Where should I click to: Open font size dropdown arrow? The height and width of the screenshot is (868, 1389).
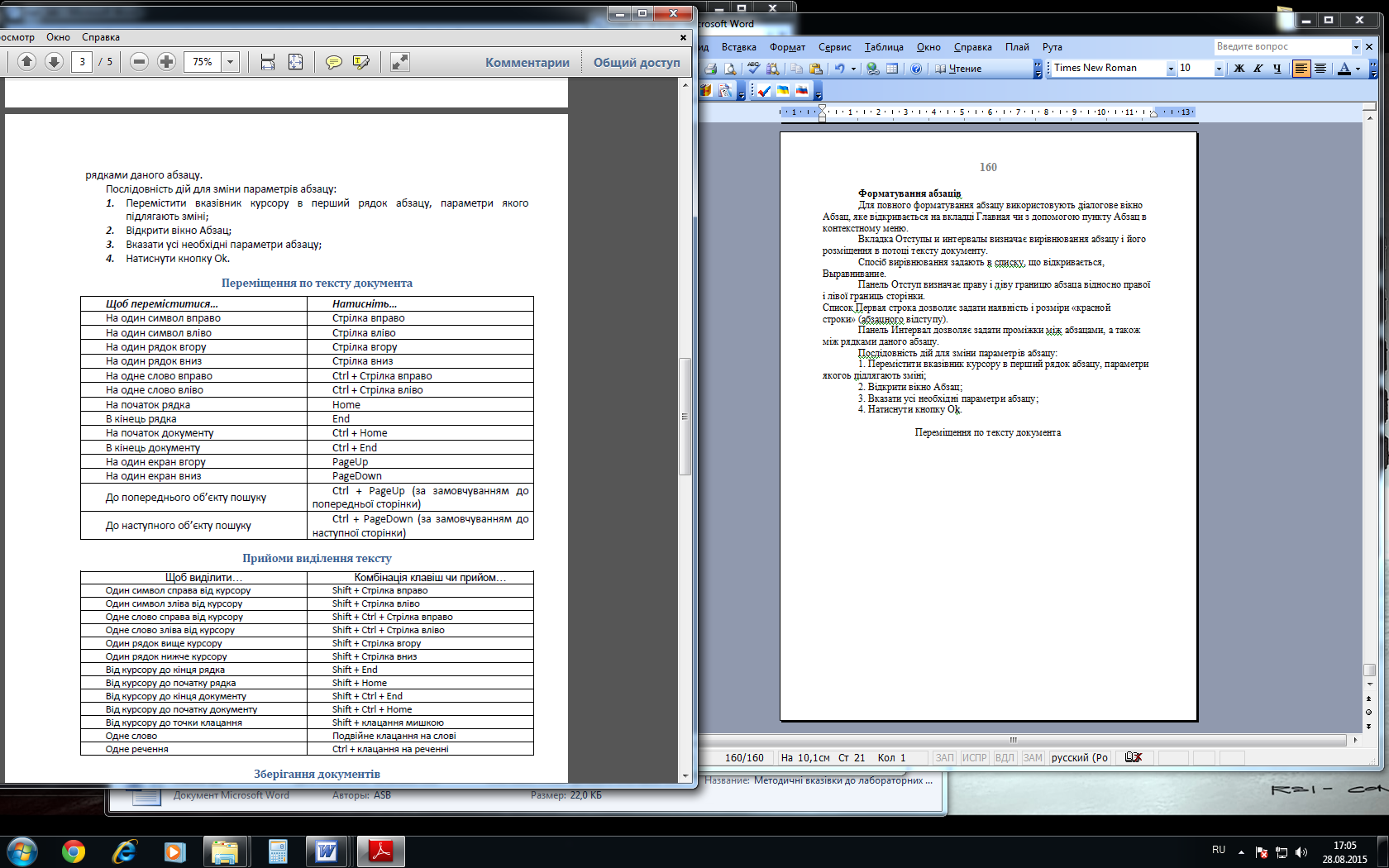[x=1219, y=69]
